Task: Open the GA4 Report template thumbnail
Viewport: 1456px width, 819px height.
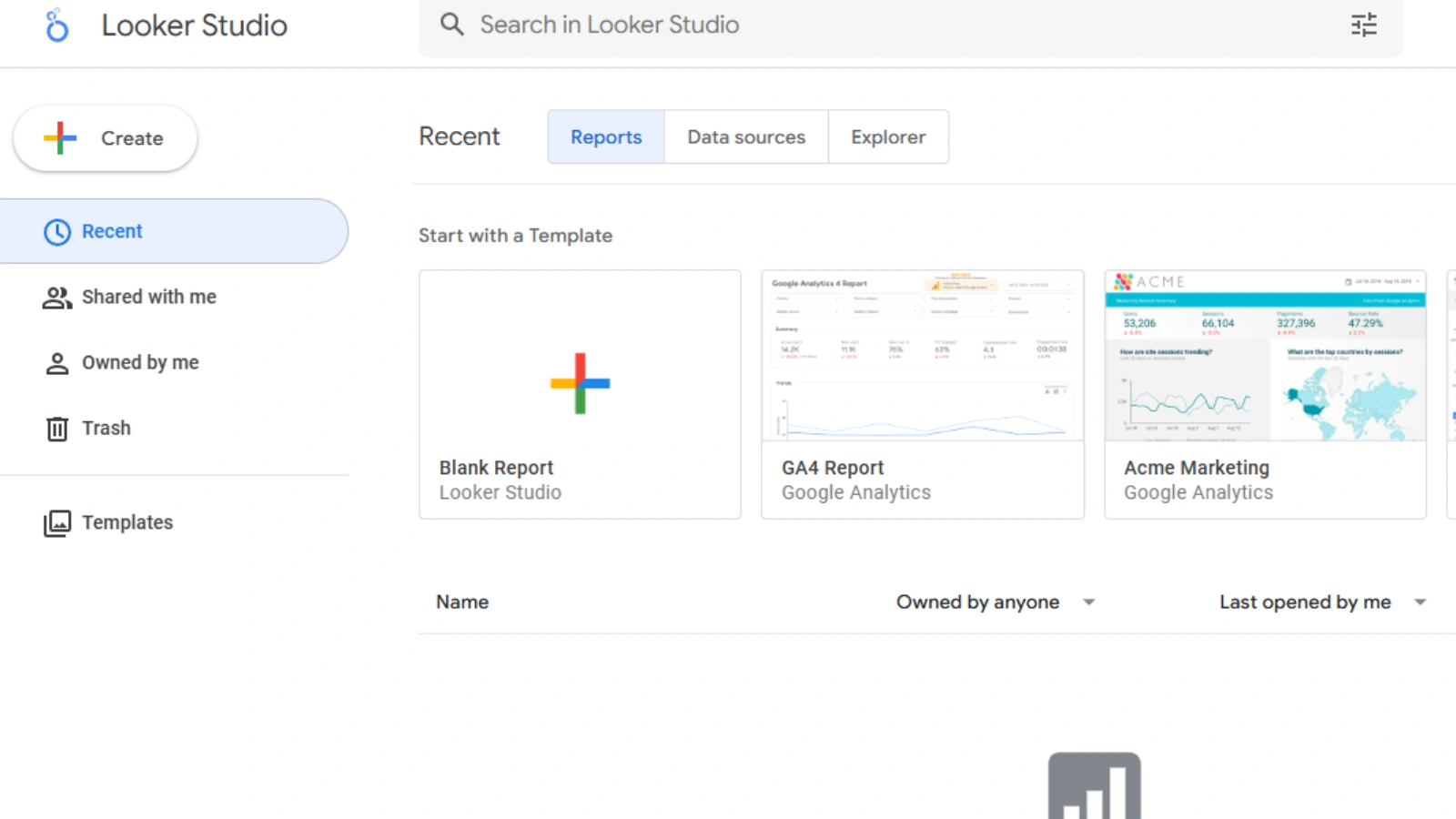Action: [x=922, y=357]
